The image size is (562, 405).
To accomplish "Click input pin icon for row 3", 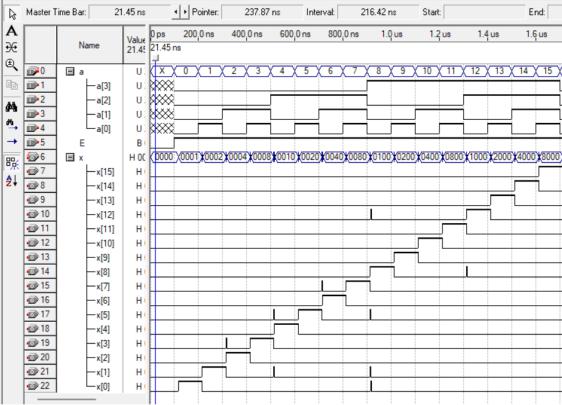I will 33,114.
